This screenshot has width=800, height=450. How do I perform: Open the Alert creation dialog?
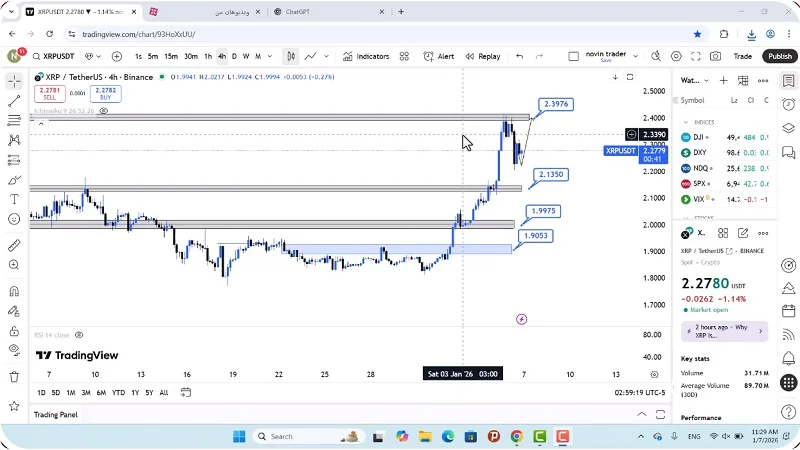tap(439, 56)
